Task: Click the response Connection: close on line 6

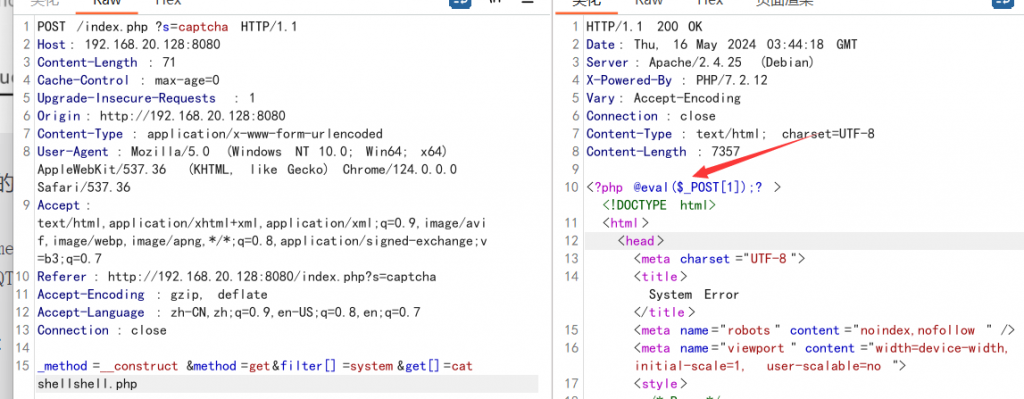Action: [650, 116]
